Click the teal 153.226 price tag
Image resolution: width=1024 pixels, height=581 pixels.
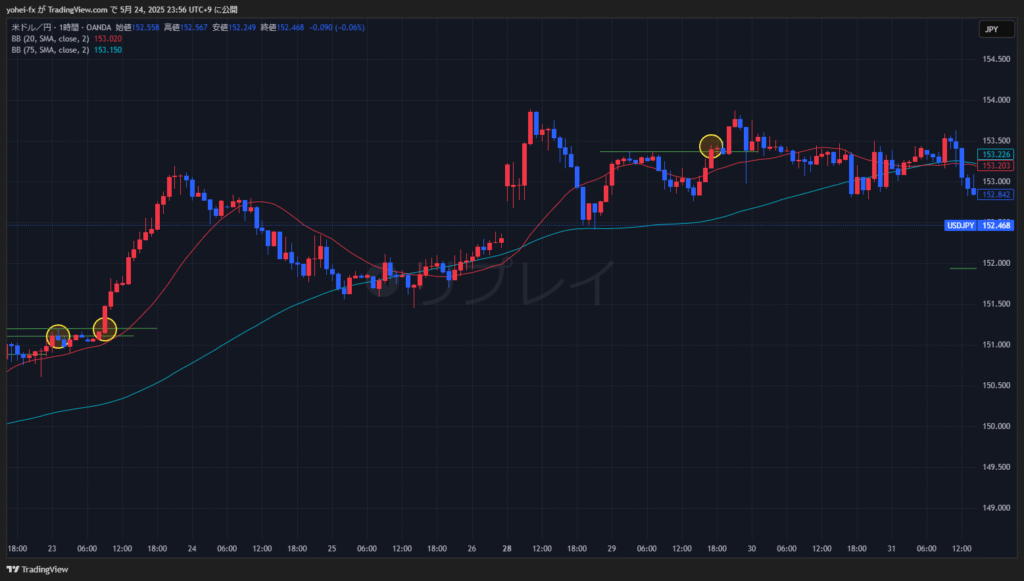tap(996, 154)
